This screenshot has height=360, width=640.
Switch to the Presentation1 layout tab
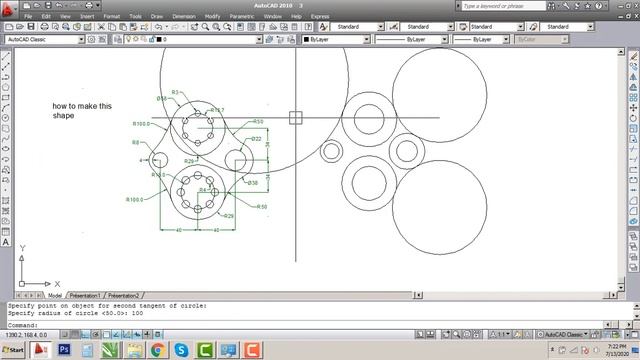click(x=84, y=295)
